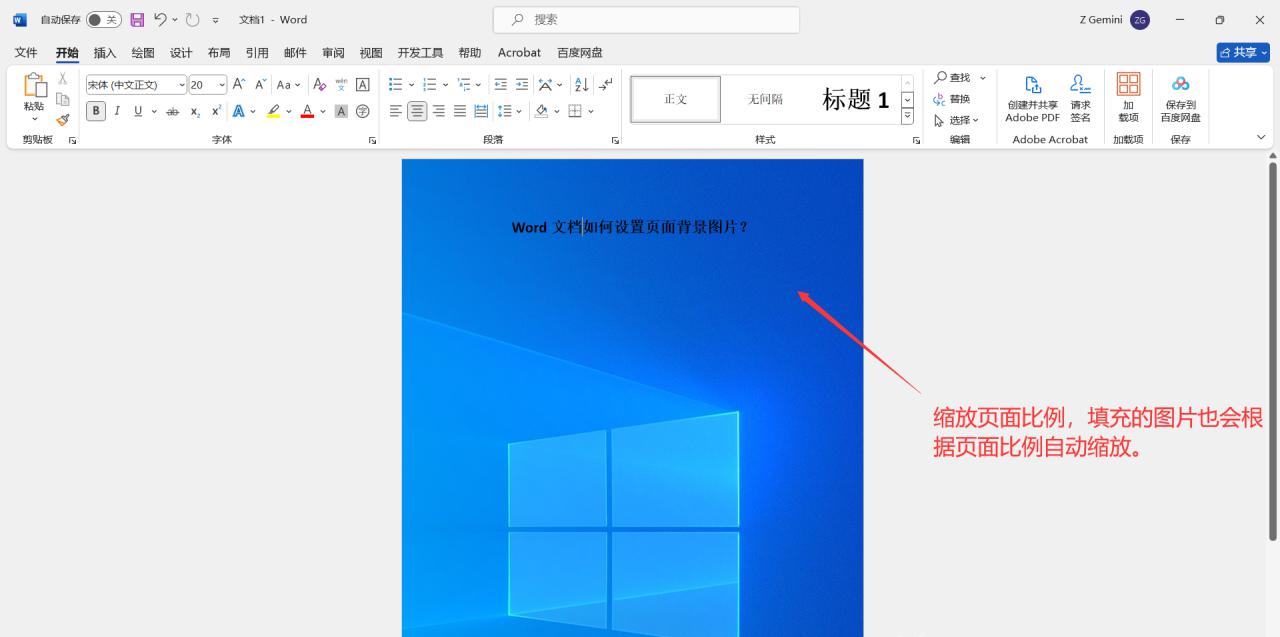This screenshot has height=637, width=1280.
Task: Switch to the Review (审阅) tab
Action: pos(333,52)
